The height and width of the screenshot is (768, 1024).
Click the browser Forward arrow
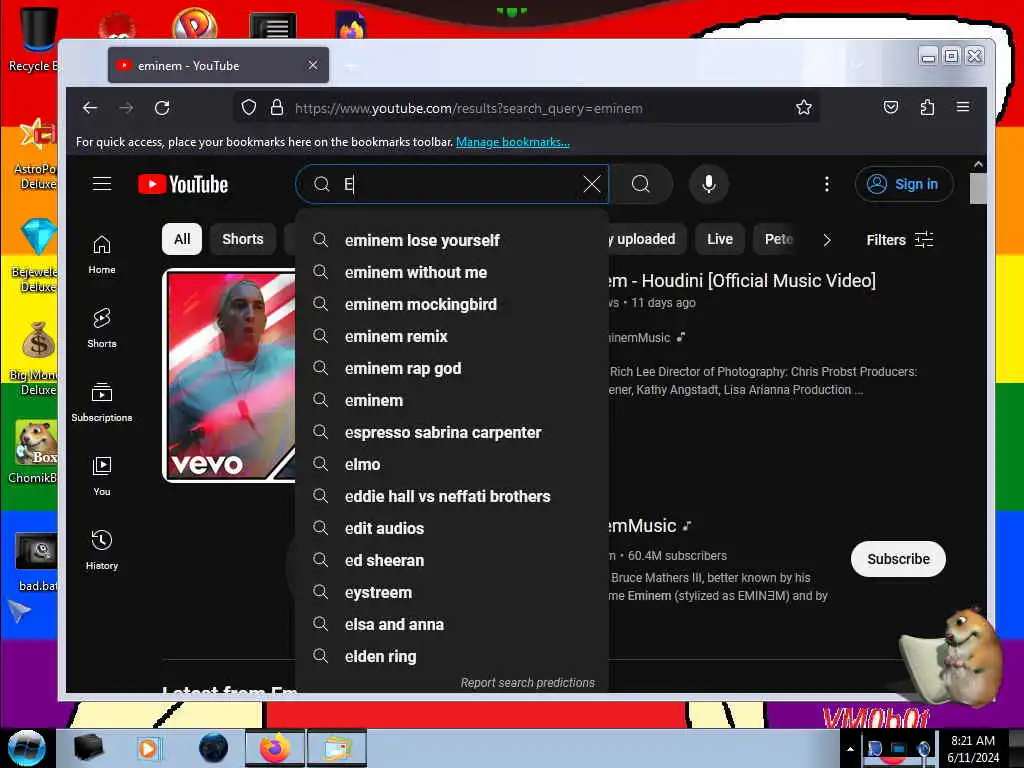coord(126,108)
